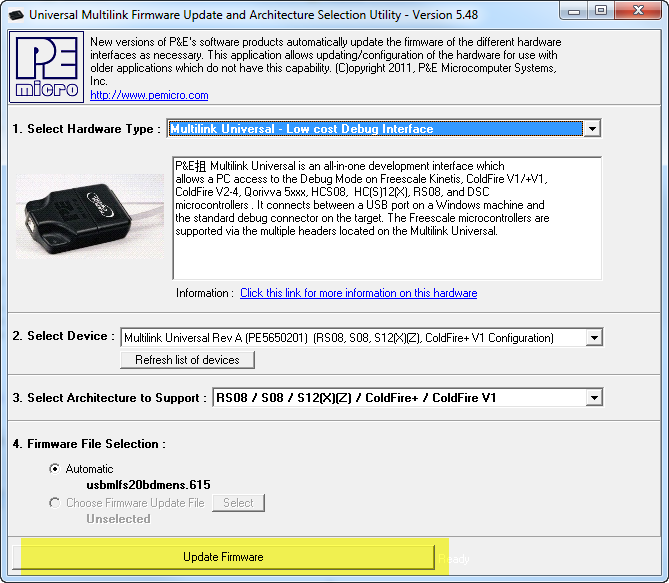Screen dimensions: 669x583
Task: Click the Update Firmware button
Action: click(223, 557)
